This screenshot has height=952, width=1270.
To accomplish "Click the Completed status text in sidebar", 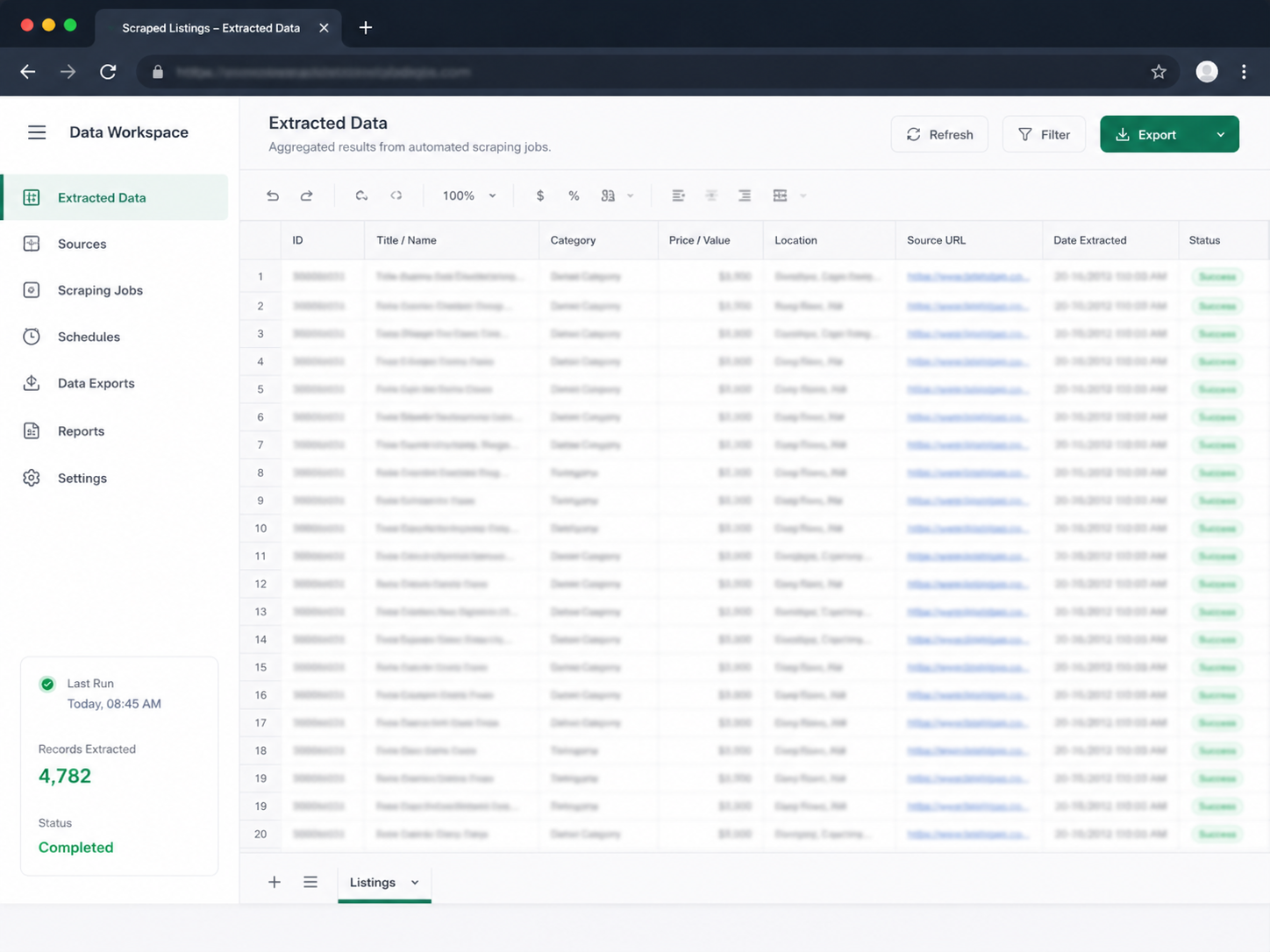I will 76,848.
